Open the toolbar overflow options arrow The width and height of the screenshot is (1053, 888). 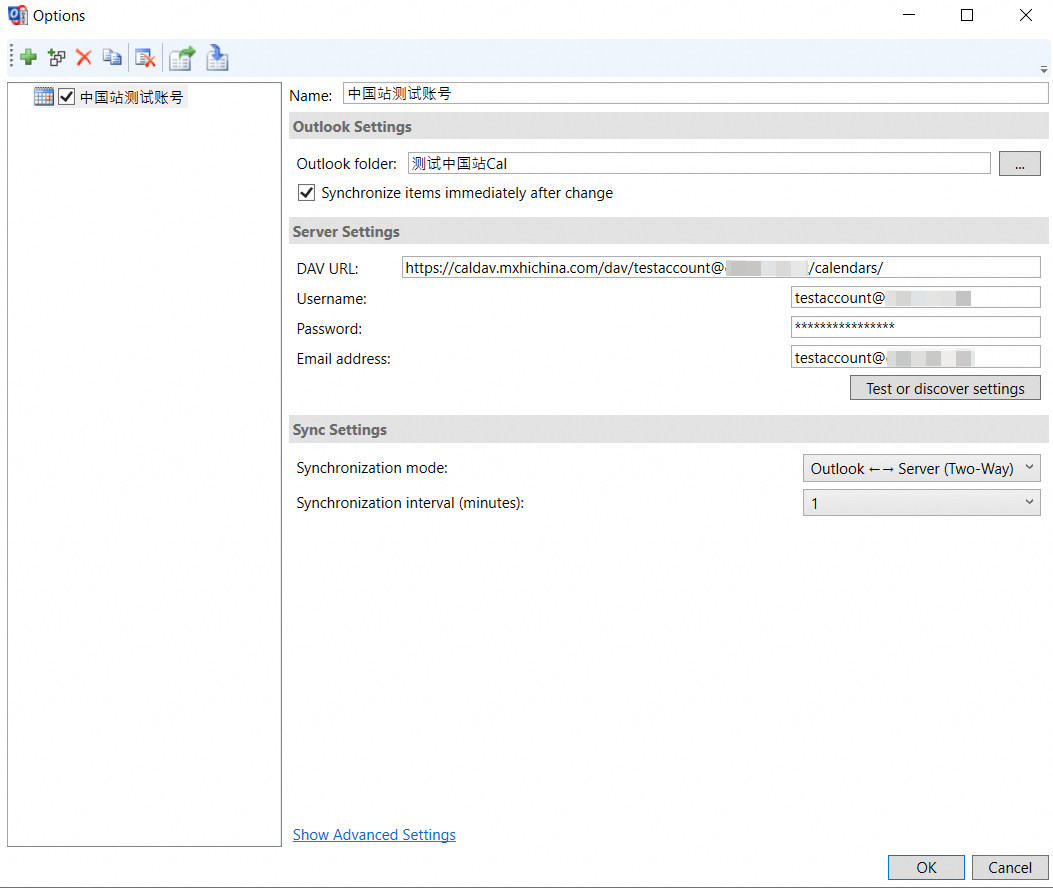pos(1044,70)
